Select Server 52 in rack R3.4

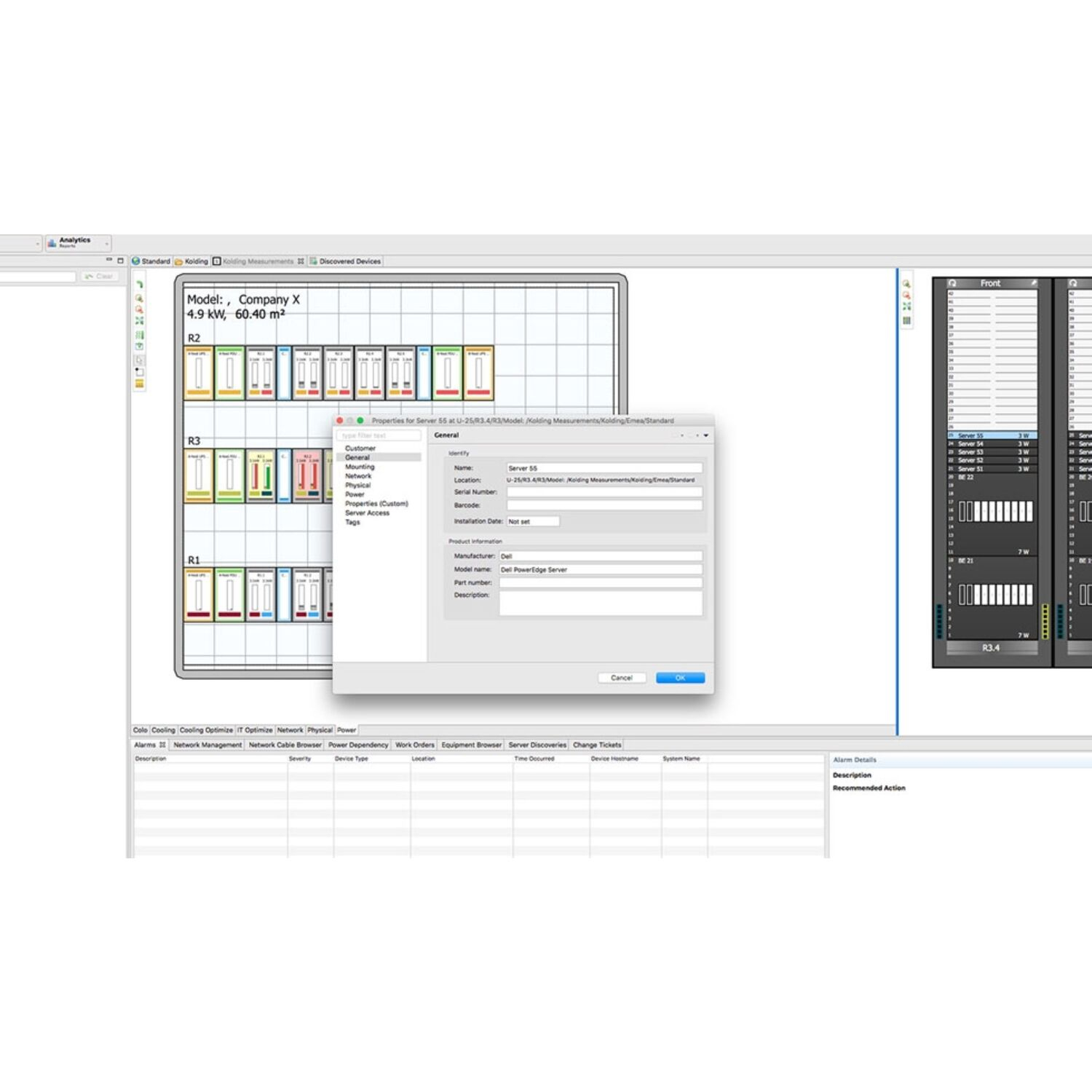pos(993,460)
